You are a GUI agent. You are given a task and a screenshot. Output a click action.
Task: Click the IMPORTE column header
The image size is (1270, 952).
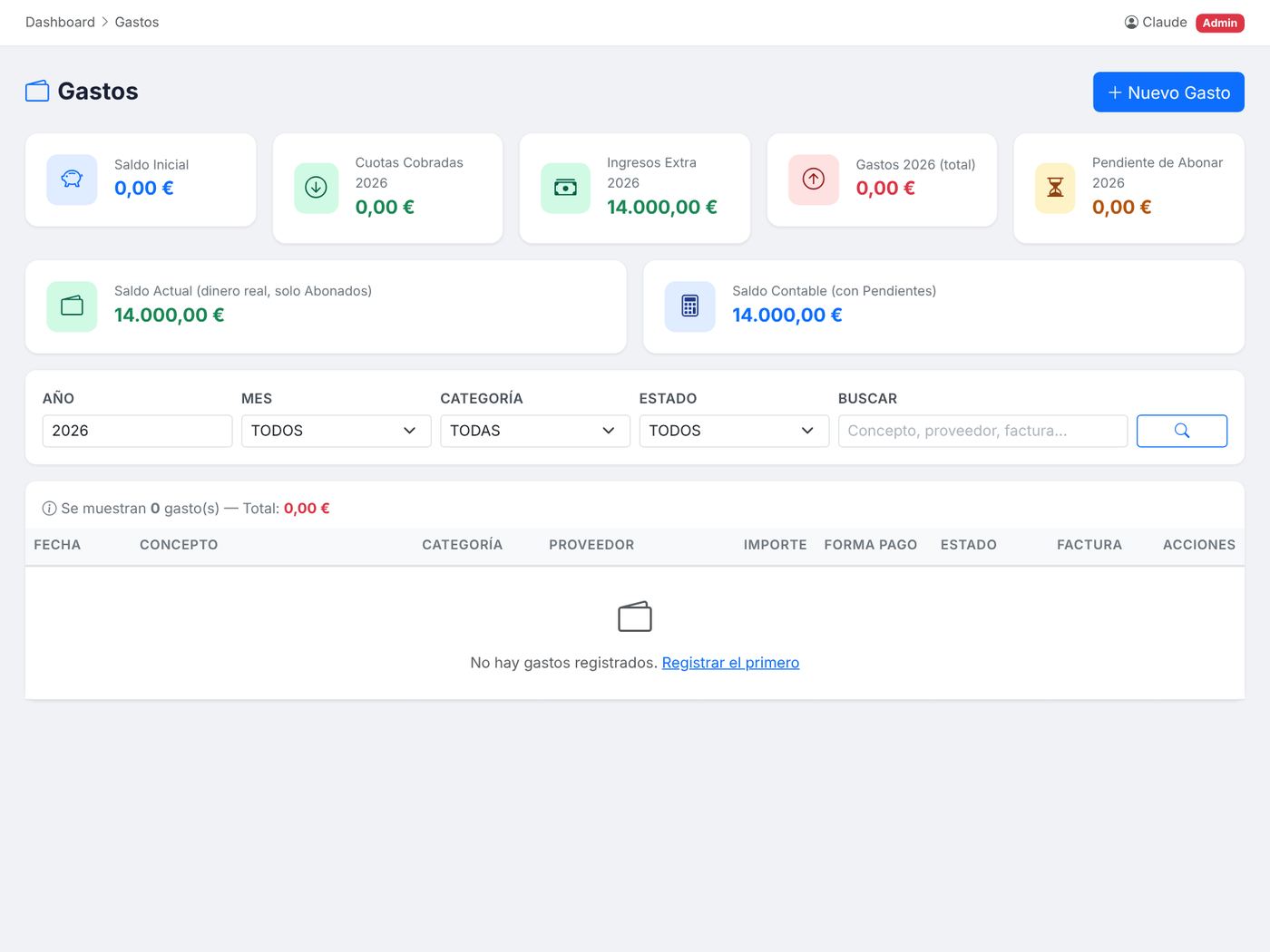(775, 545)
